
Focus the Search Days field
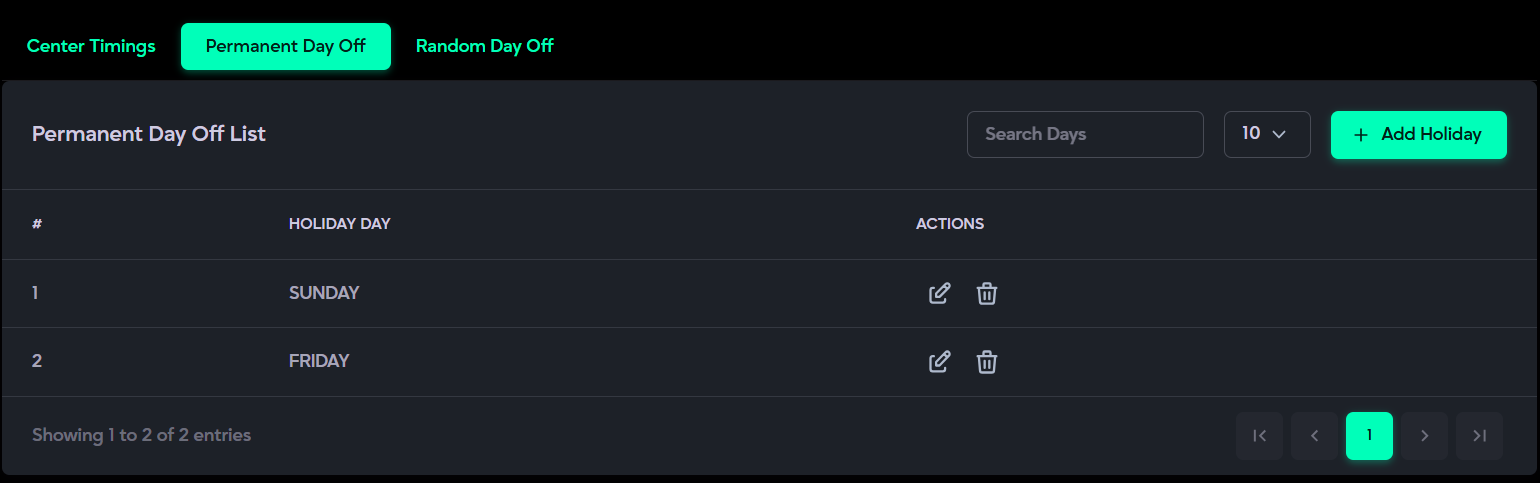[x=1084, y=134]
